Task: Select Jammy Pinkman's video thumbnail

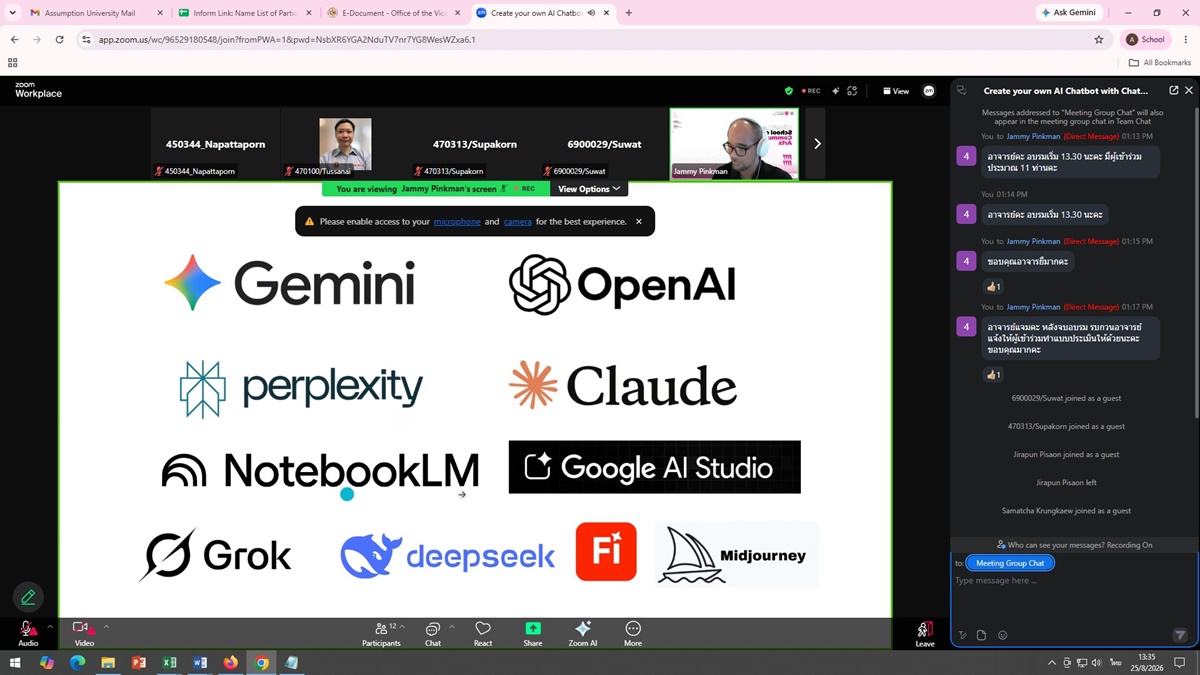Action: click(x=734, y=144)
